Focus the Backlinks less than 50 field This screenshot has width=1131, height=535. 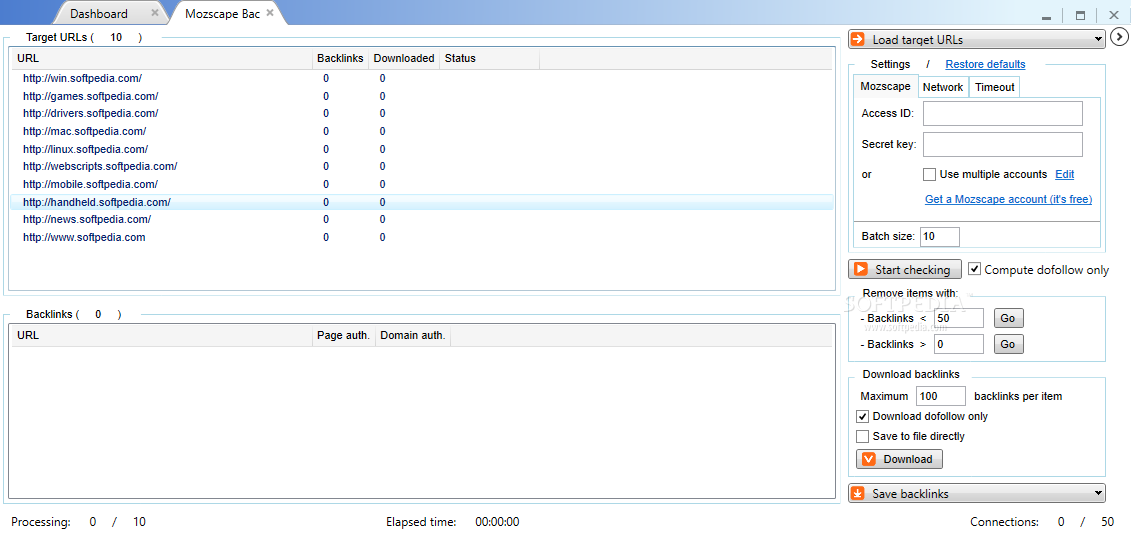tap(959, 318)
